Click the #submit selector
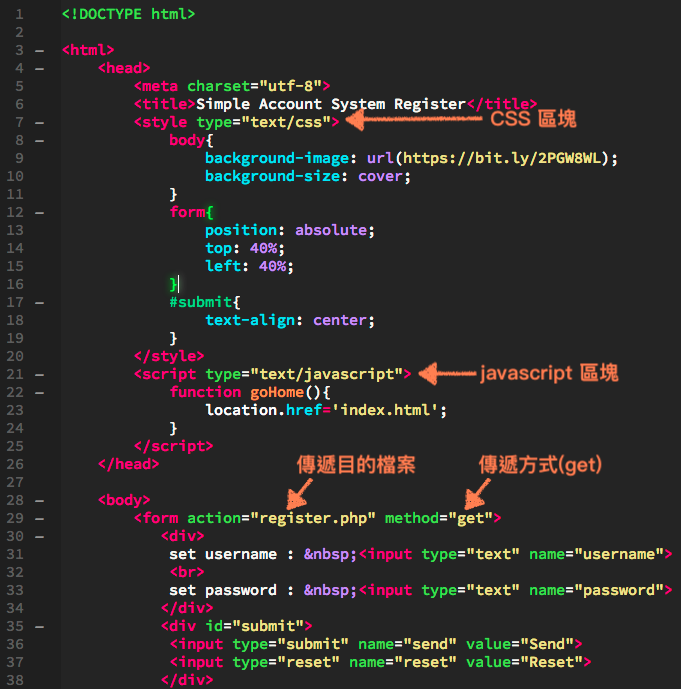This screenshot has width=681, height=689. click(x=201, y=302)
